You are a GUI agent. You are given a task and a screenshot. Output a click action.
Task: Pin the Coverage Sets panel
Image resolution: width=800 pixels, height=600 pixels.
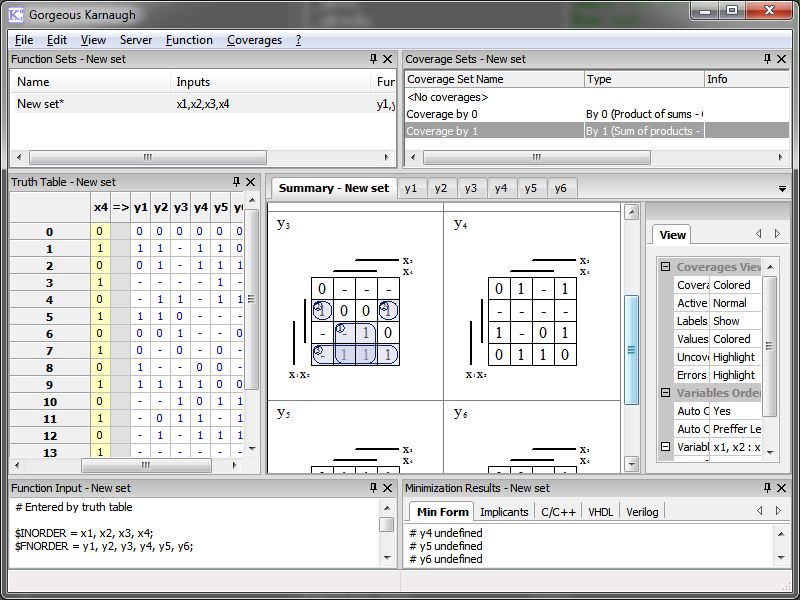[767, 59]
